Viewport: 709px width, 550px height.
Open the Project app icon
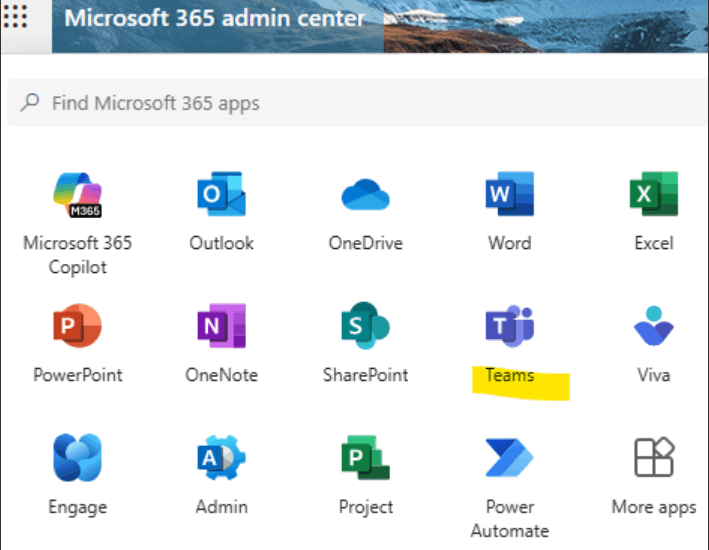point(365,457)
